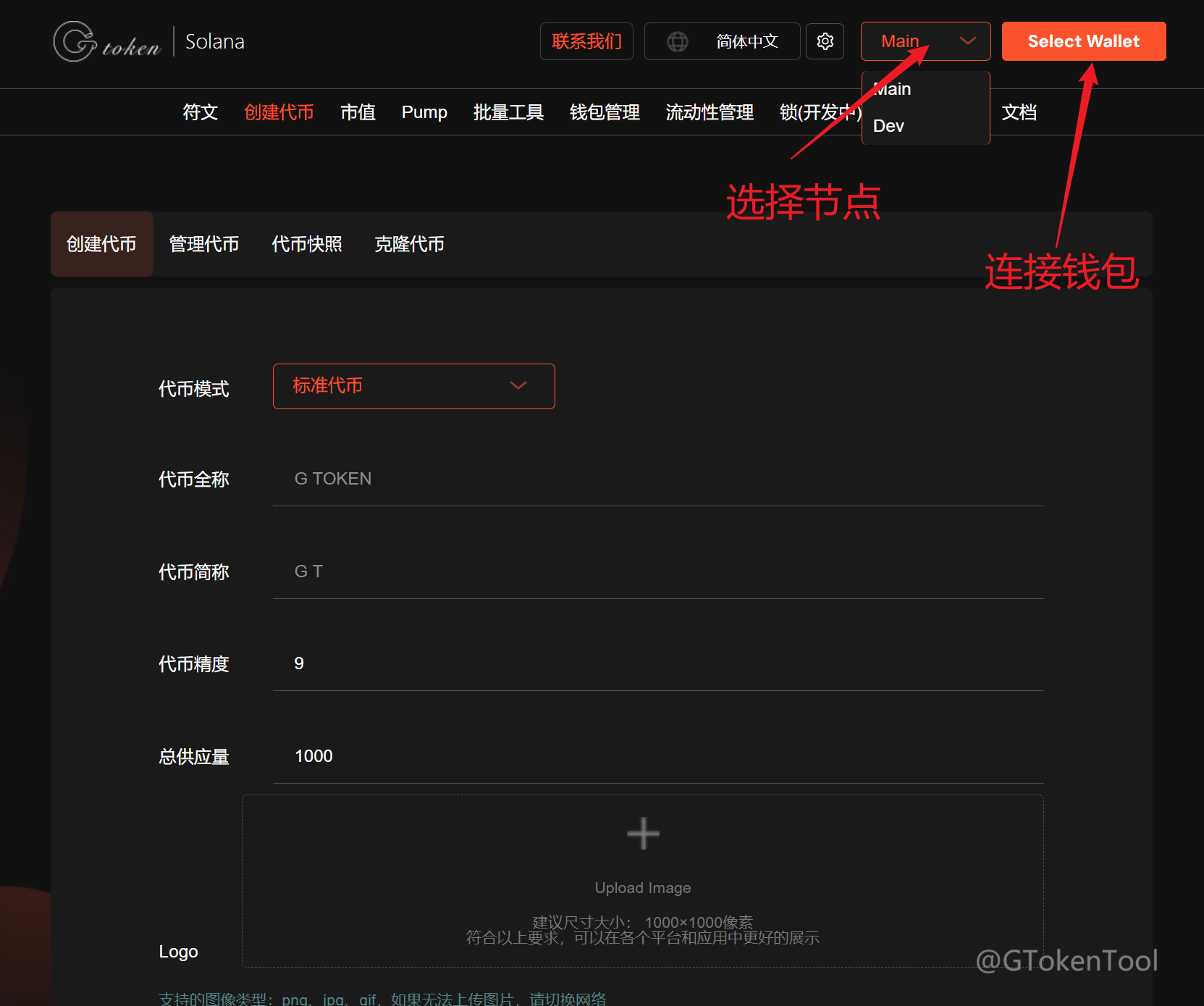Choose Dev from the node list
Viewport: 1204px width, 1006px height.
[889, 126]
